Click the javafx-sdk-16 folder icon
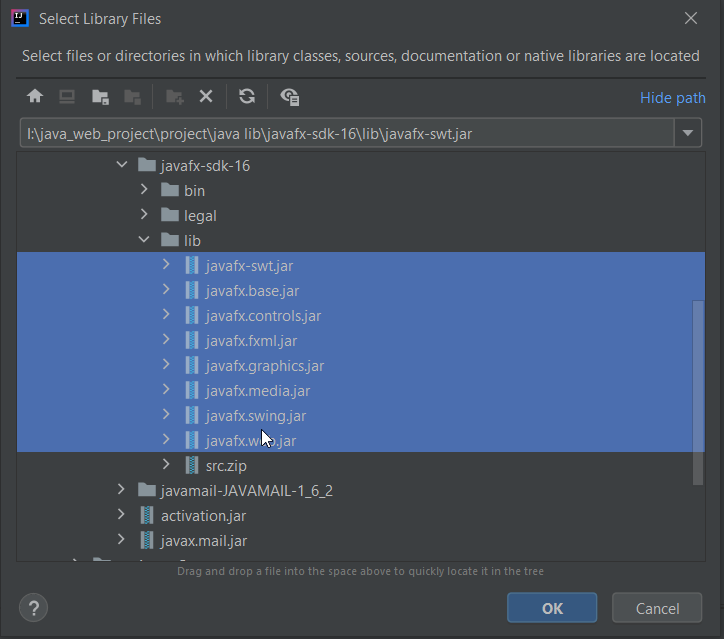724x639 pixels. click(147, 165)
